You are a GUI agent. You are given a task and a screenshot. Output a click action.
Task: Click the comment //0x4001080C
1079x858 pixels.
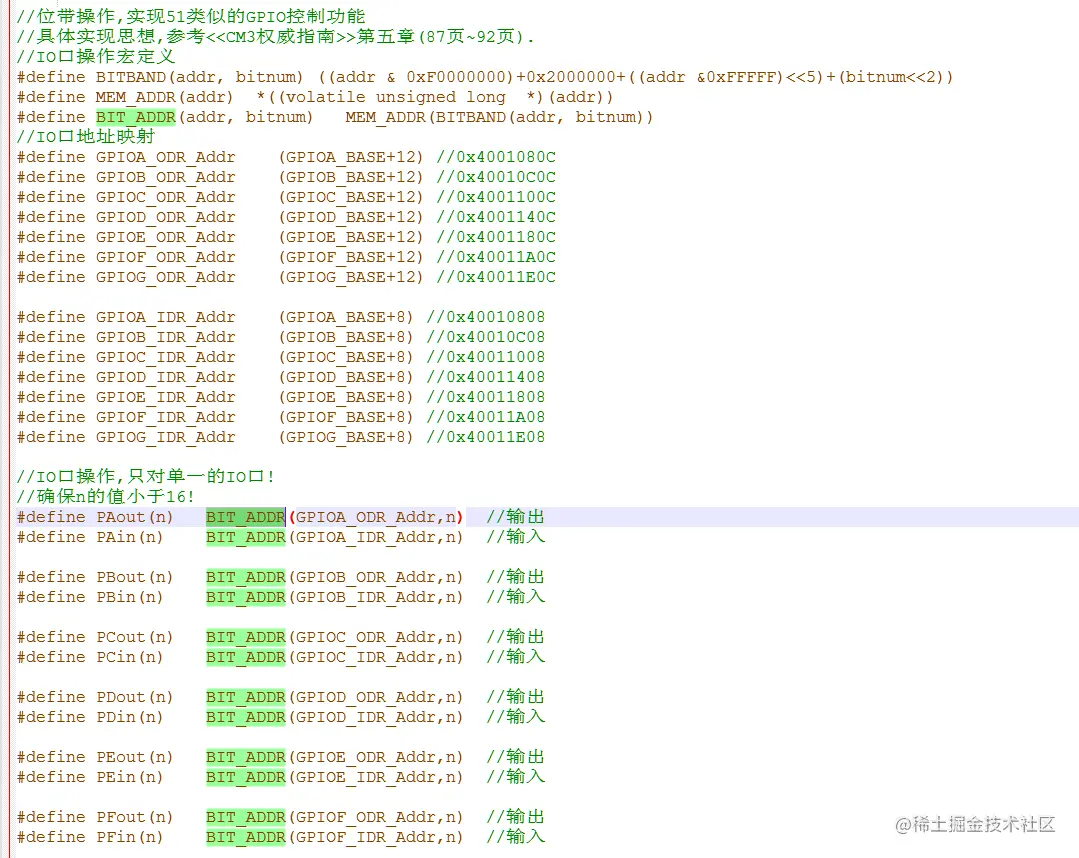tap(495, 157)
